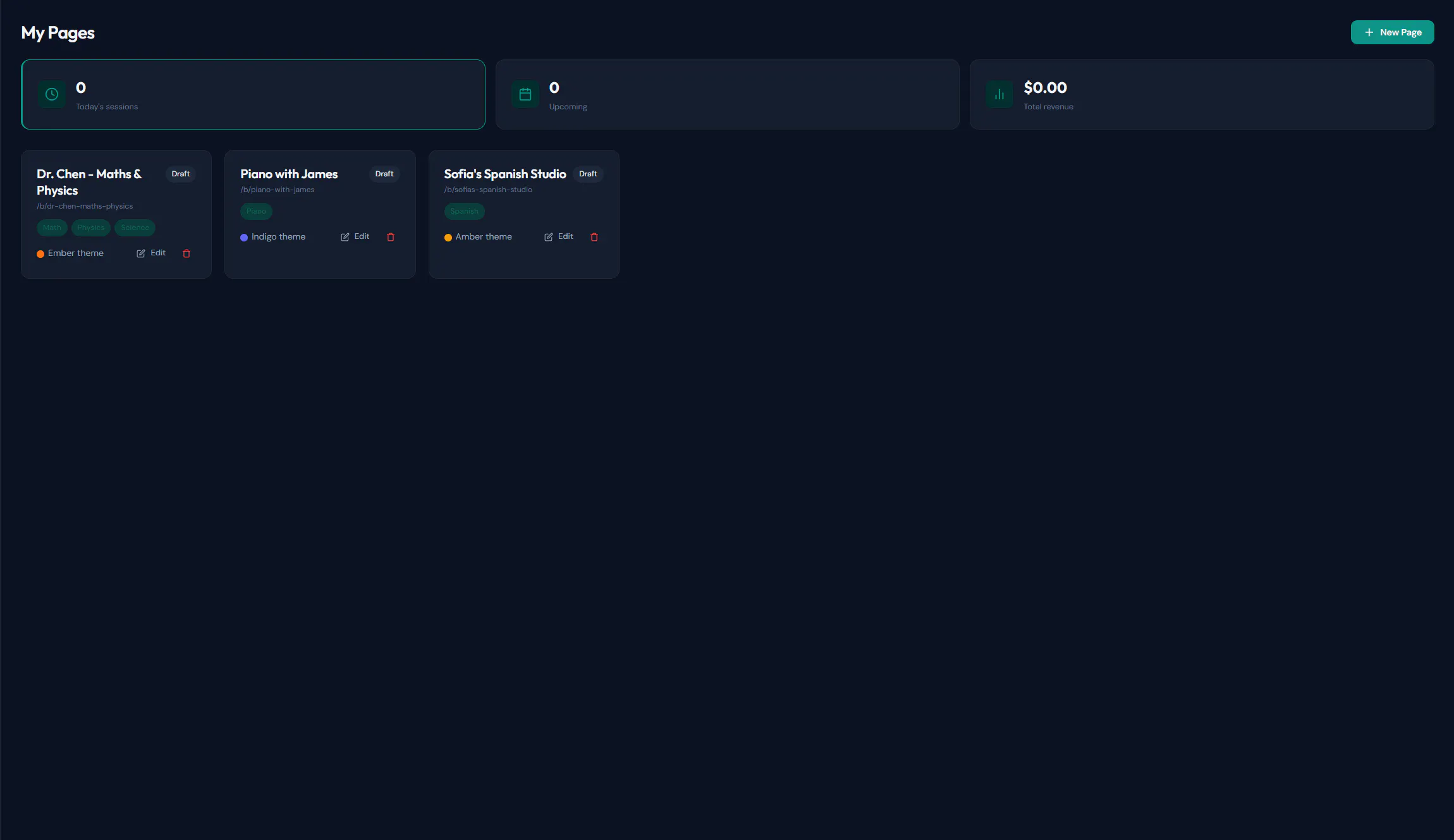Click the clock icon for Today's sessions
The width and height of the screenshot is (1454, 840).
[x=52, y=94]
